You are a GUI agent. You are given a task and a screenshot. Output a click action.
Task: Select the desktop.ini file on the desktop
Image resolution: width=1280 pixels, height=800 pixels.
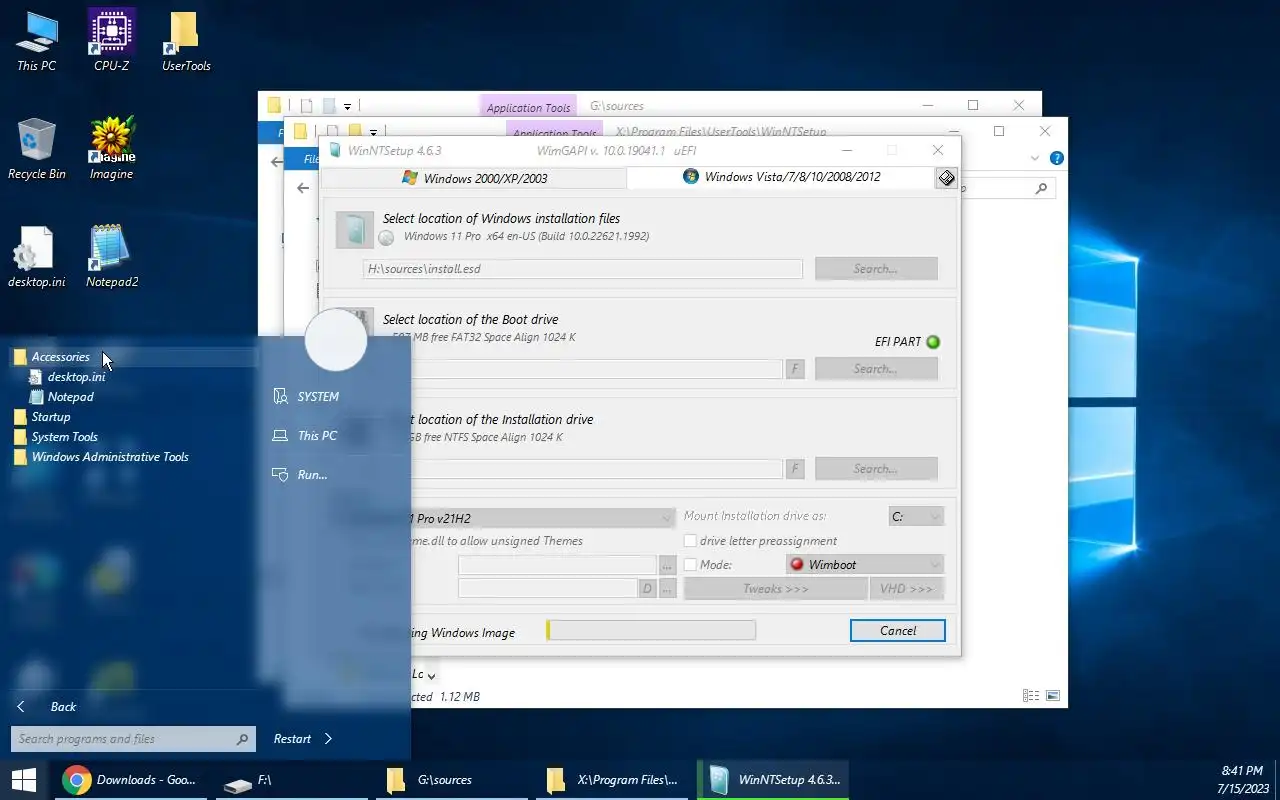37,257
